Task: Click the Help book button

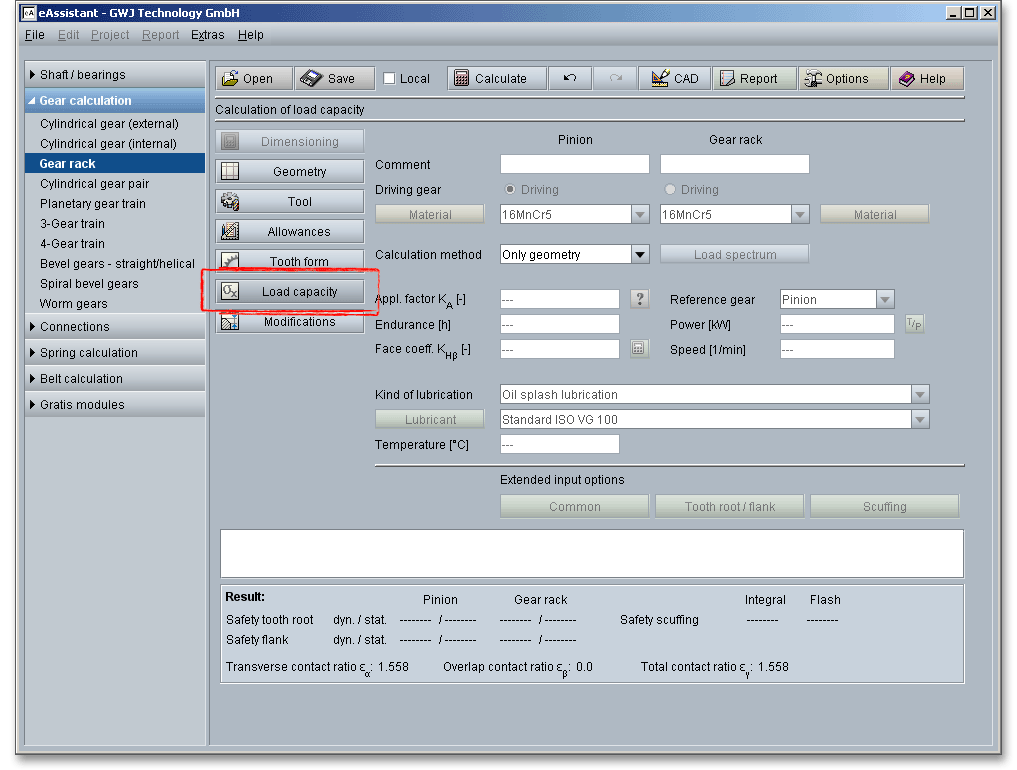Action: (927, 79)
